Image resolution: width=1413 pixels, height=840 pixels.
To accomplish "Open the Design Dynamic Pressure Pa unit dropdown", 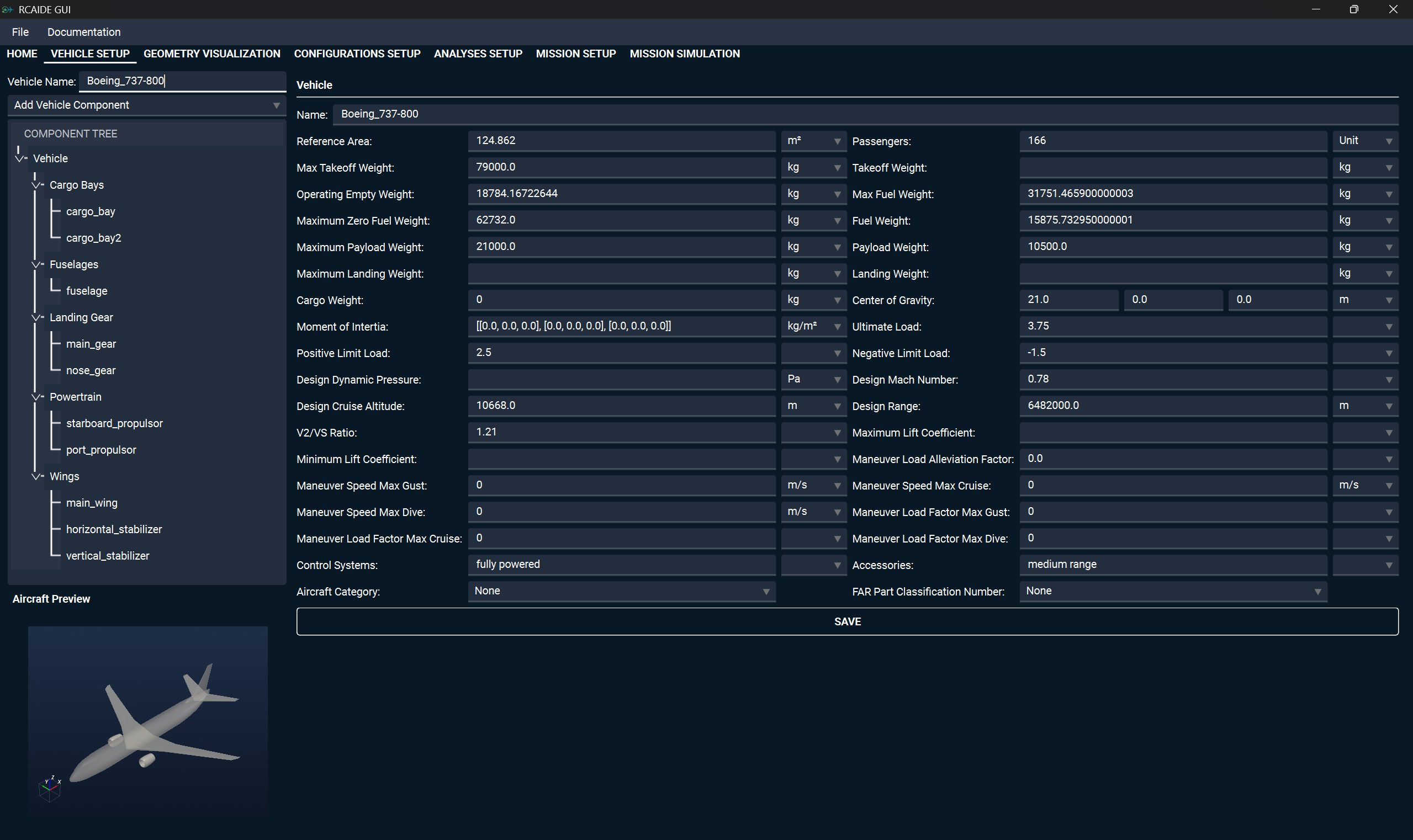I will [813, 379].
